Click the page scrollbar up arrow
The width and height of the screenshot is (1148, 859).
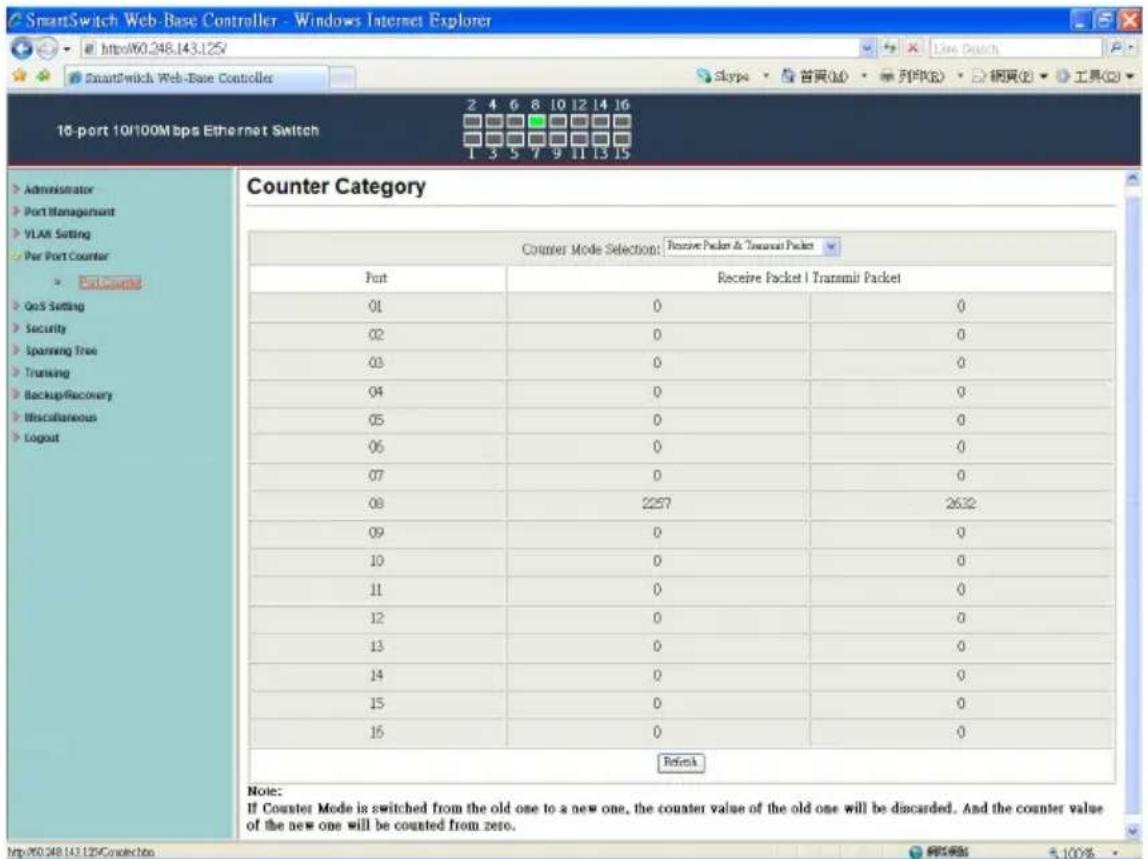coord(1133,179)
